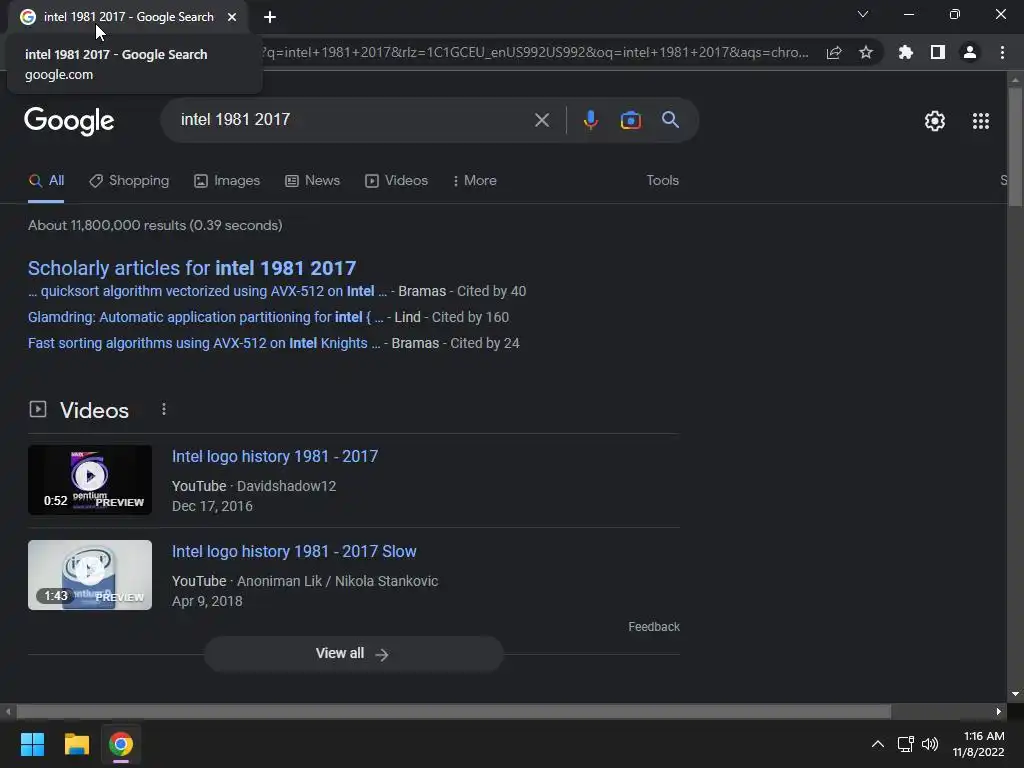
Task: Click 'Dec 17, 2016' date text
Action: point(212,506)
